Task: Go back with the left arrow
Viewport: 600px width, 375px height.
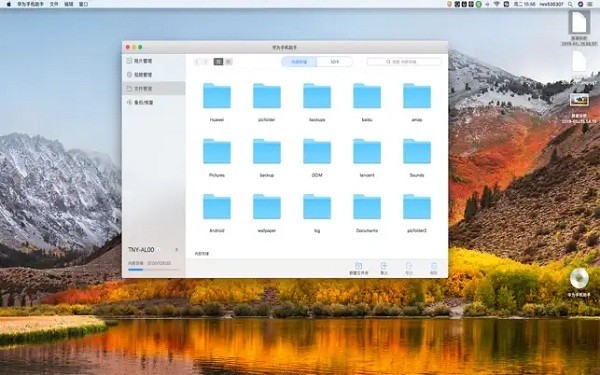Action: (x=197, y=62)
